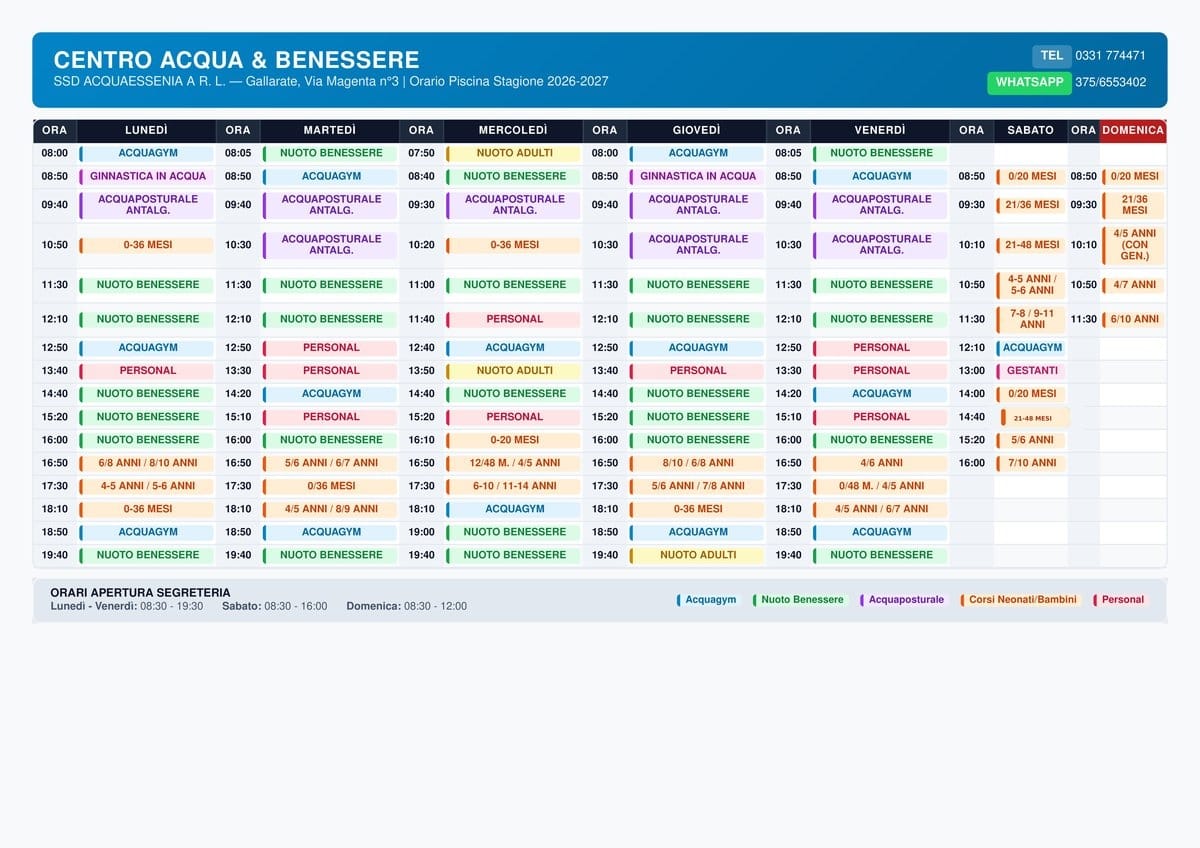Click the 13:00 time on Saturday

(x=971, y=371)
